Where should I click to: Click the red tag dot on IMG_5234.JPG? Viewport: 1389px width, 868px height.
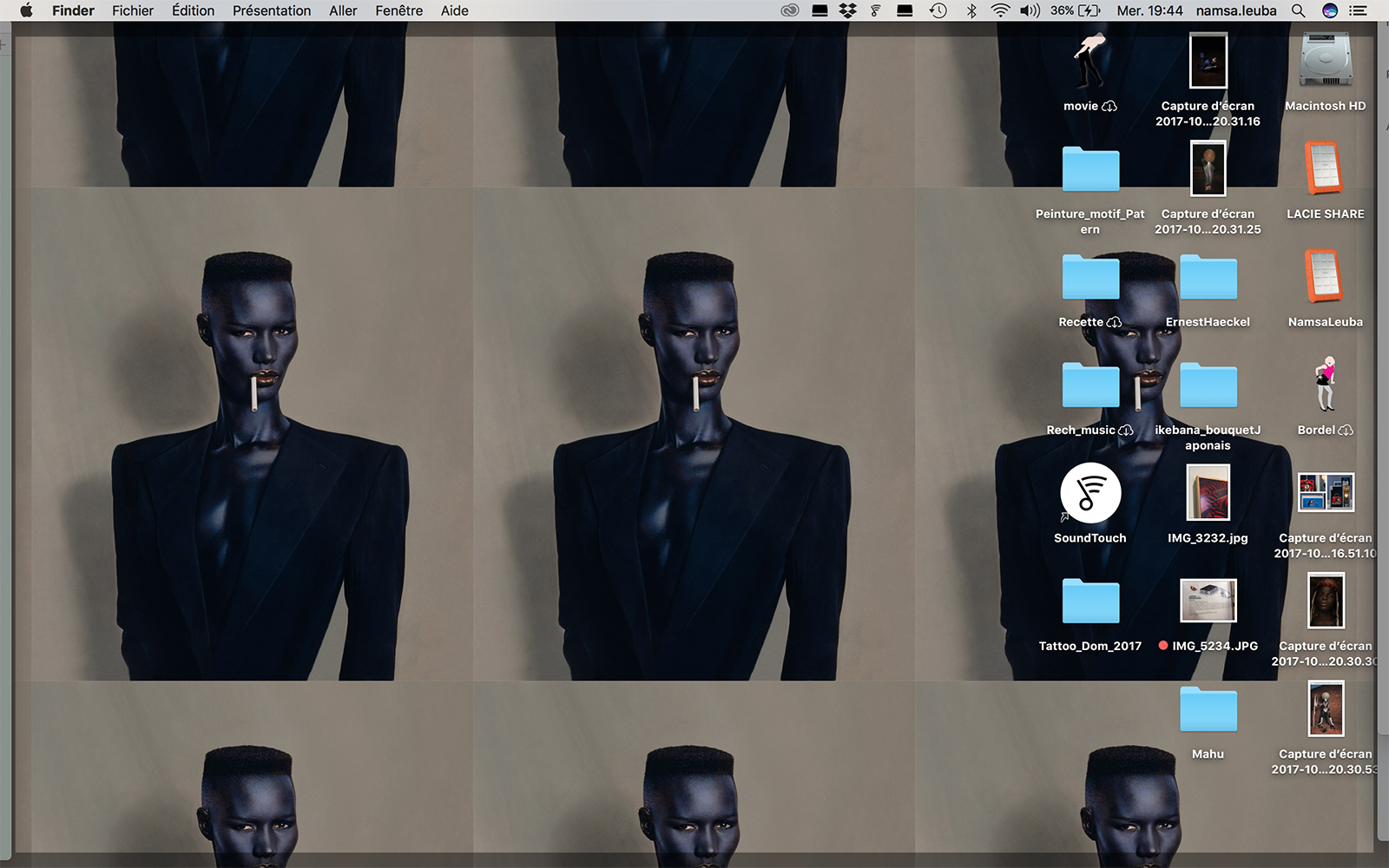pos(1163,646)
